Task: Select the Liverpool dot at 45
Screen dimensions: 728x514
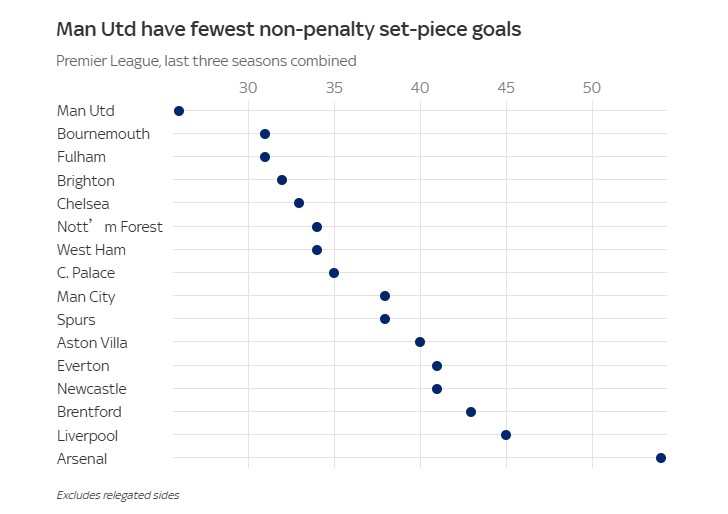Action: tap(506, 435)
